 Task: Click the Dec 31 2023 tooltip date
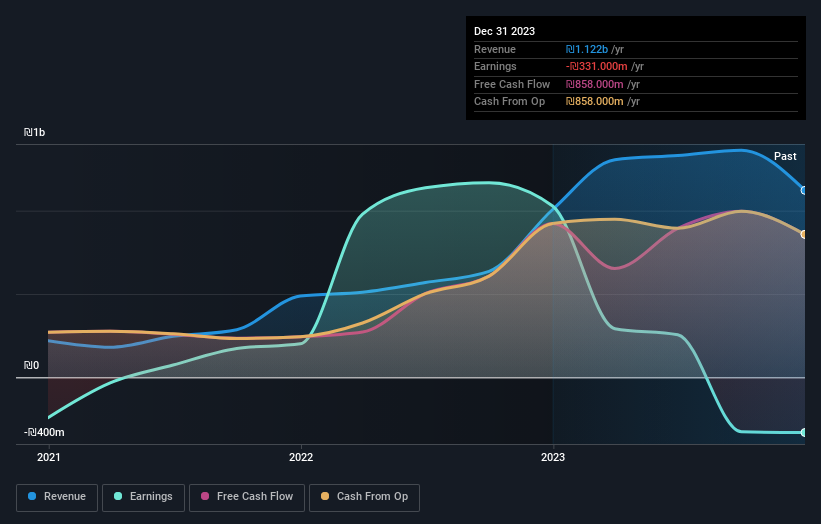point(504,31)
